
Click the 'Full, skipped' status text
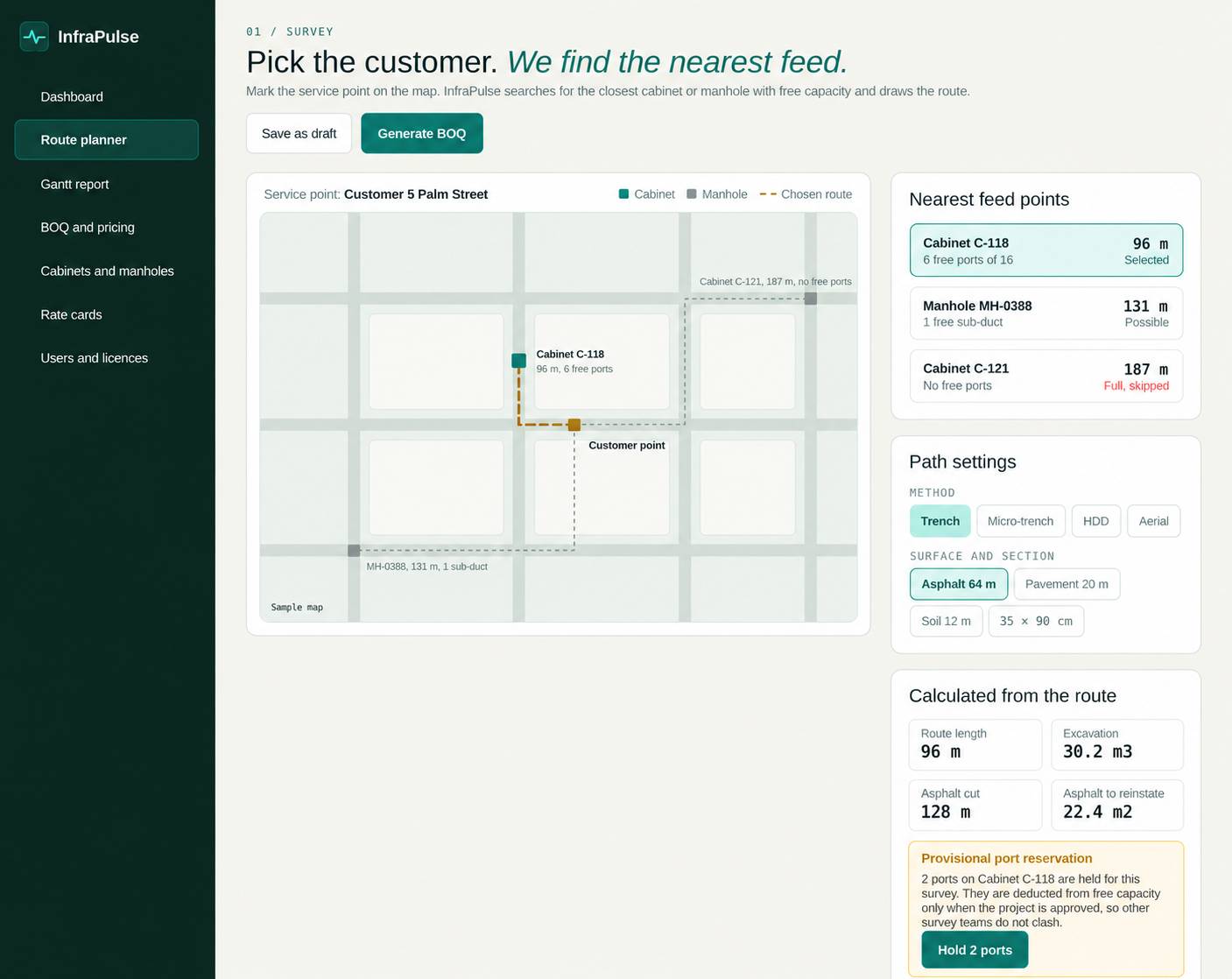(x=1136, y=386)
